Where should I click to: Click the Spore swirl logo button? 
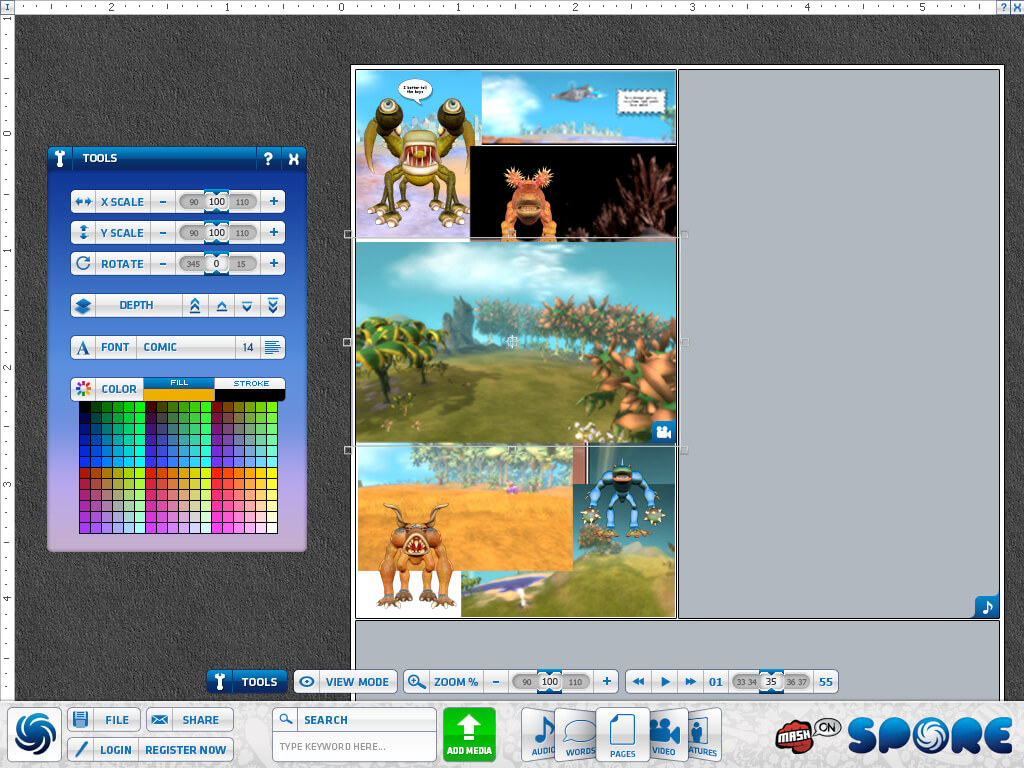[35, 734]
